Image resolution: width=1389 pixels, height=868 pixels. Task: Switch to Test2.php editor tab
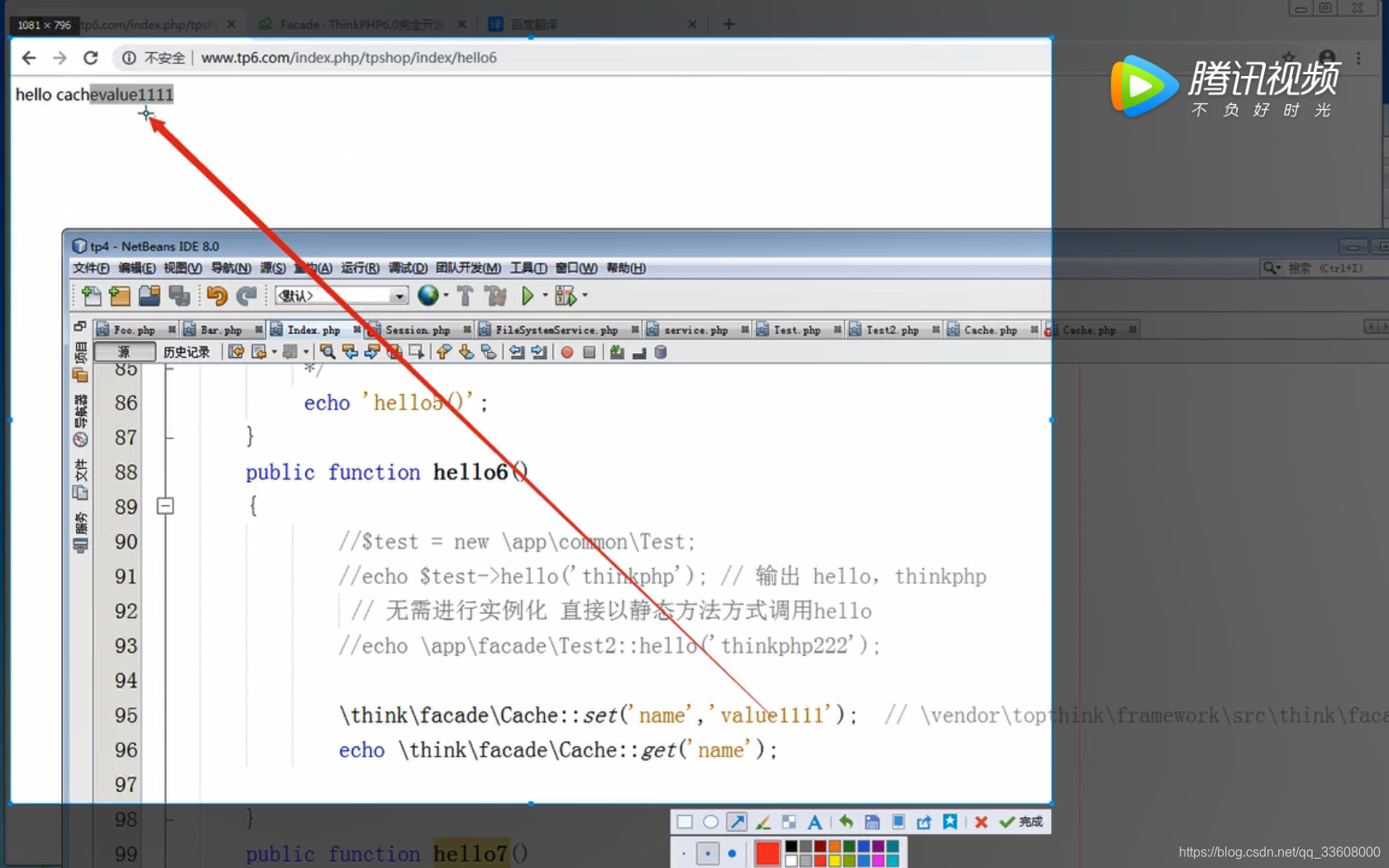892,330
